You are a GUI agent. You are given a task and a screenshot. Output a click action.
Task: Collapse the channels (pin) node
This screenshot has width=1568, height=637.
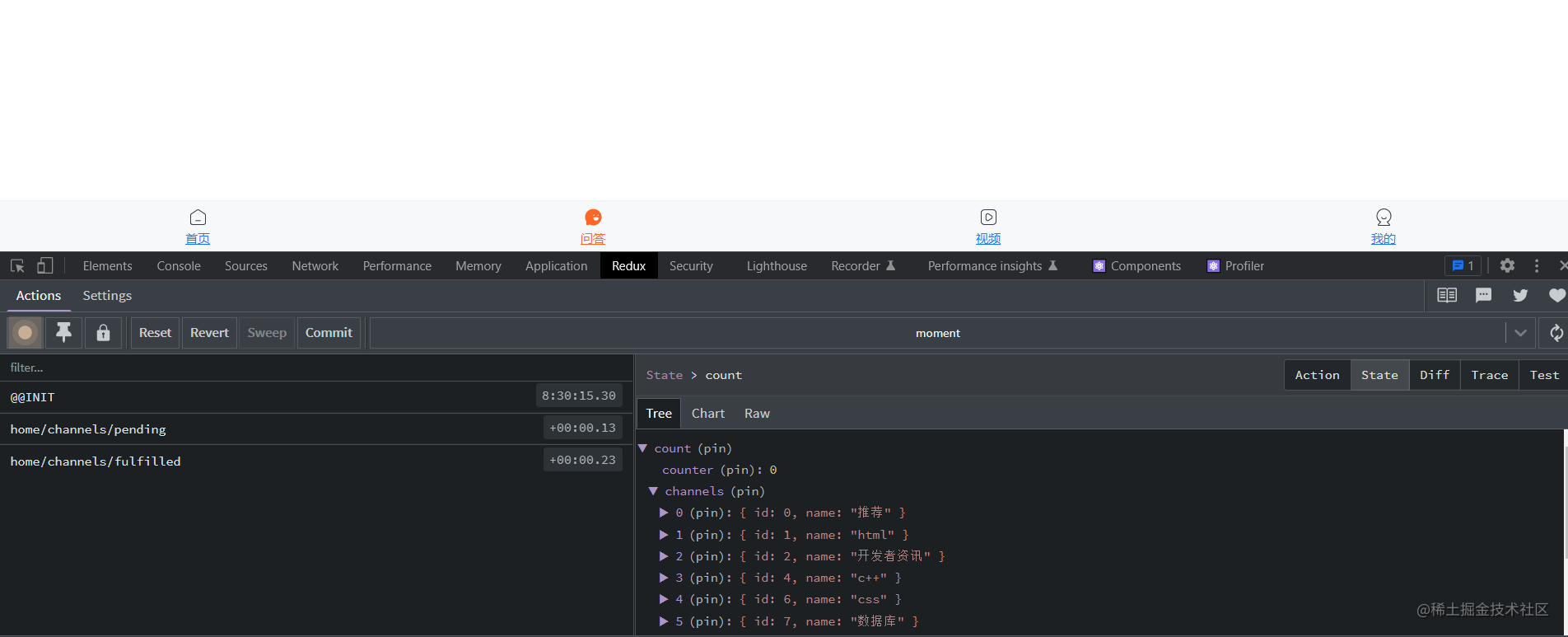653,491
